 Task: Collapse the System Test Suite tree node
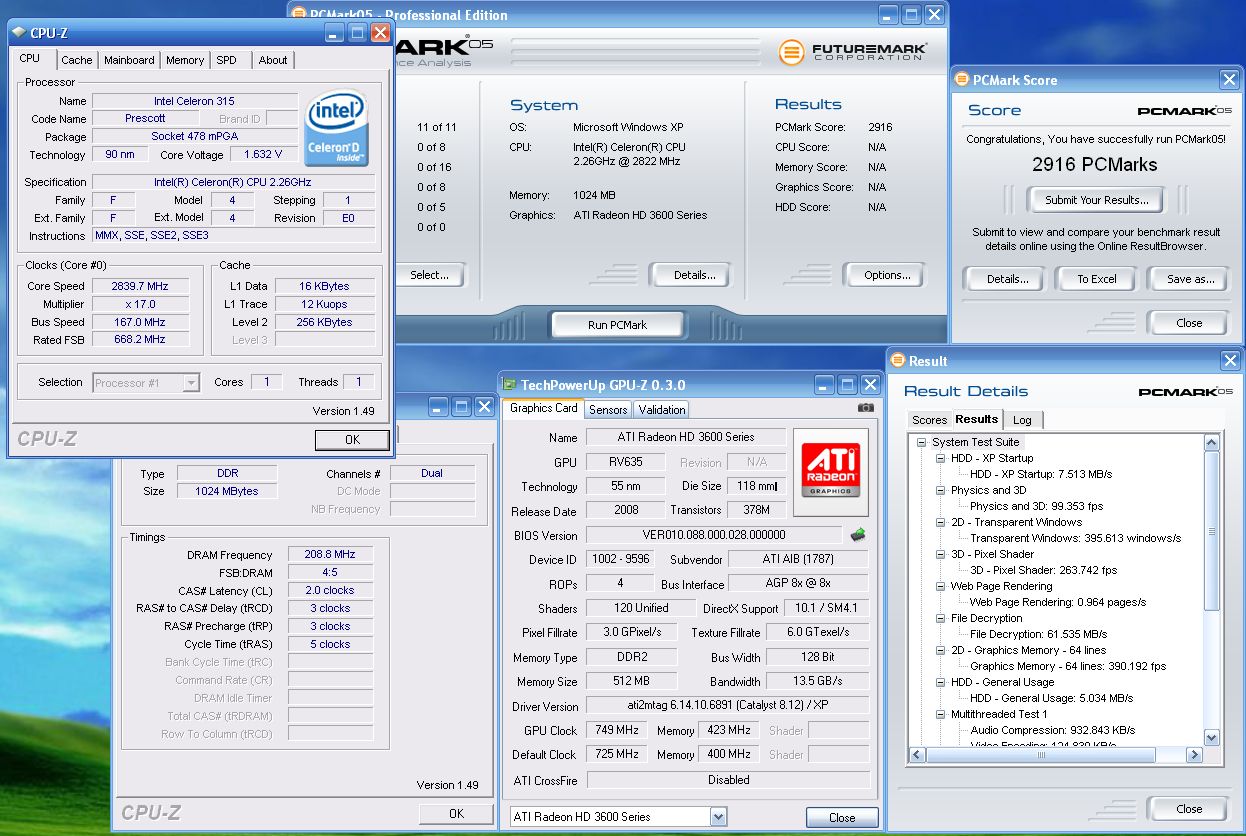921,442
